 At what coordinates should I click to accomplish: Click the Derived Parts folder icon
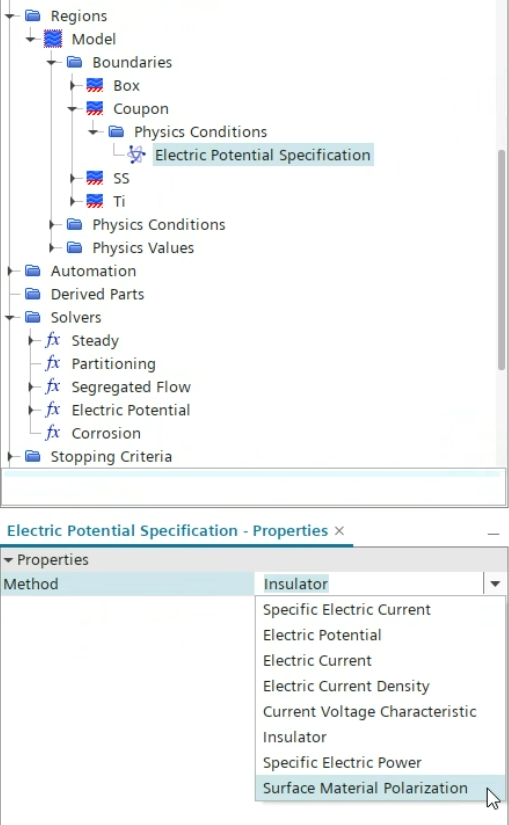point(33,294)
